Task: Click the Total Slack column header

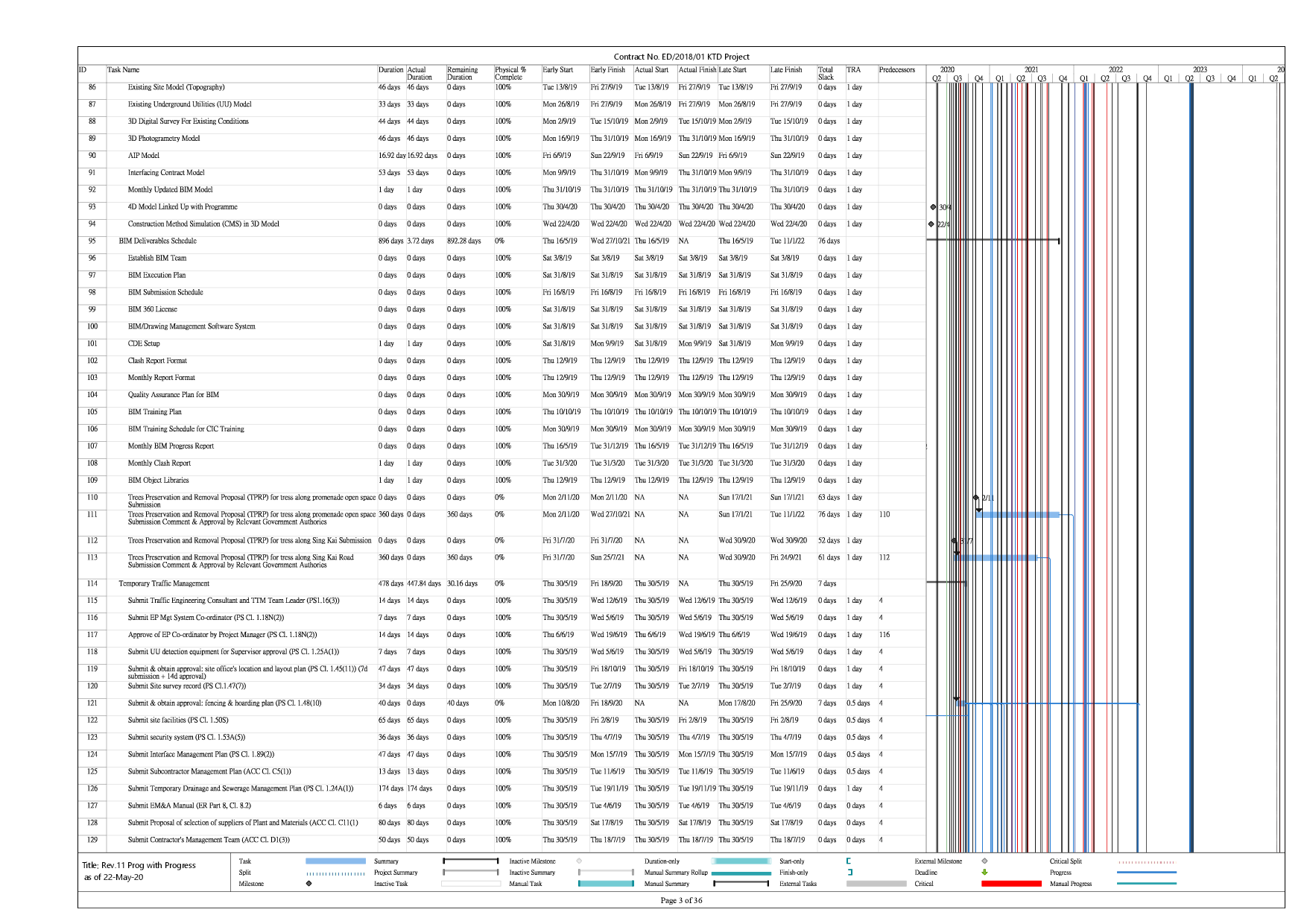Action: tap(826, 73)
